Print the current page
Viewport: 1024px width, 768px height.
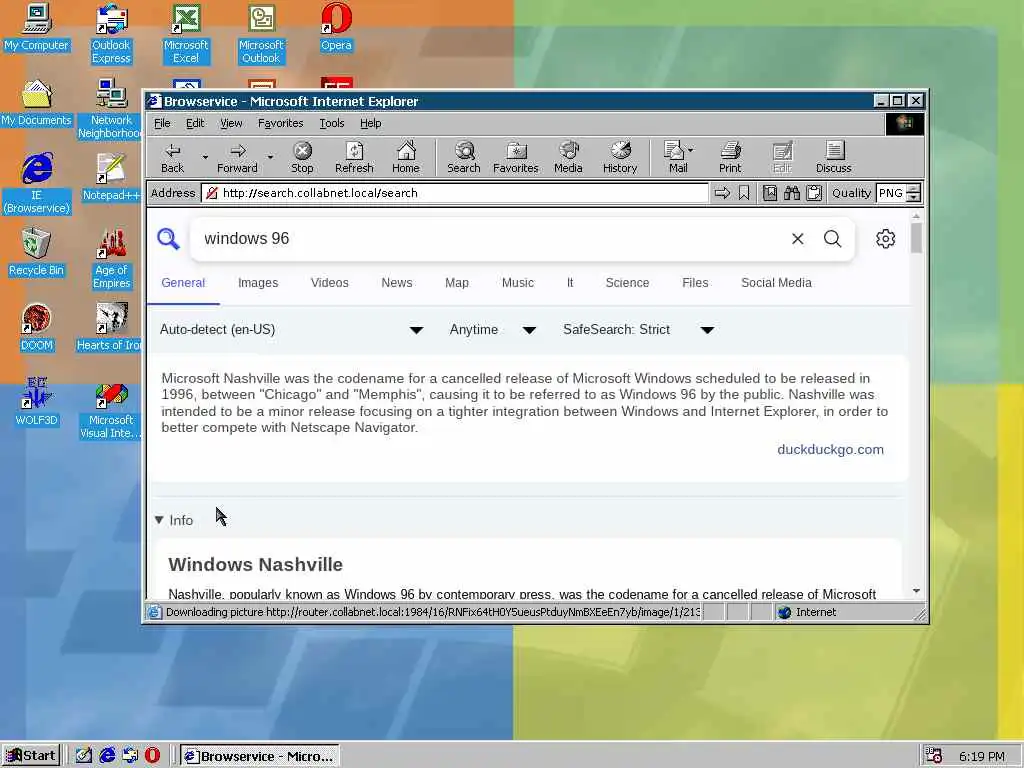click(730, 157)
